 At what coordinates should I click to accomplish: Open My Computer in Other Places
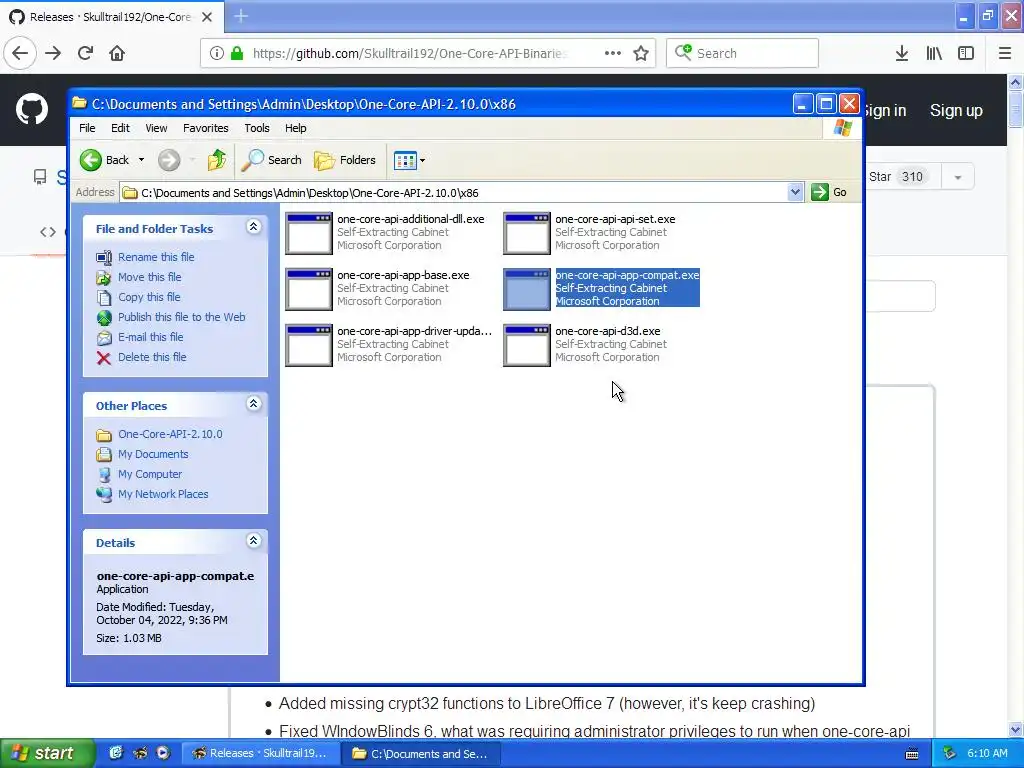point(150,474)
